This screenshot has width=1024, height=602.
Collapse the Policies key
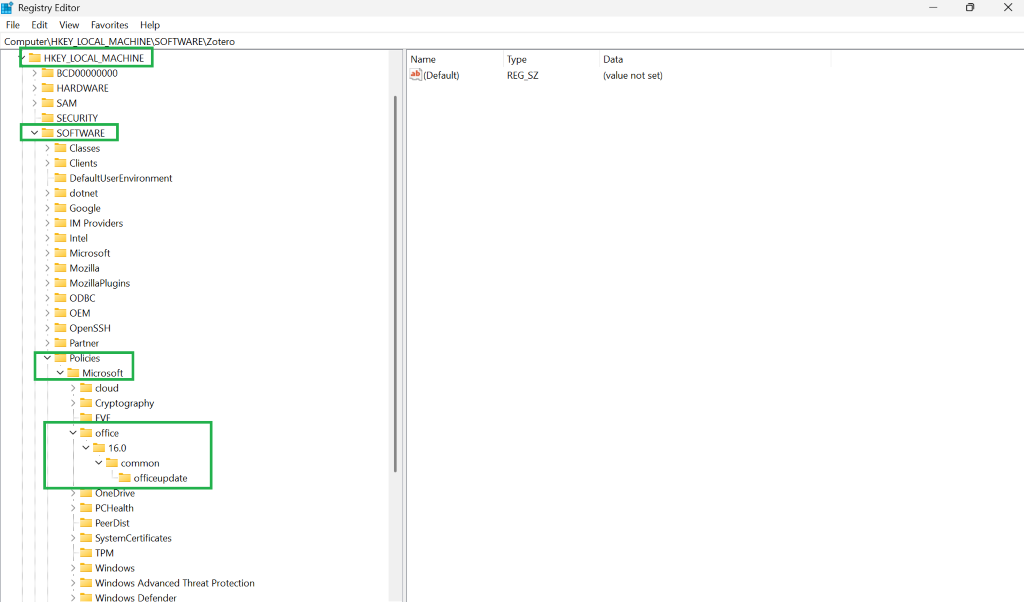47,358
